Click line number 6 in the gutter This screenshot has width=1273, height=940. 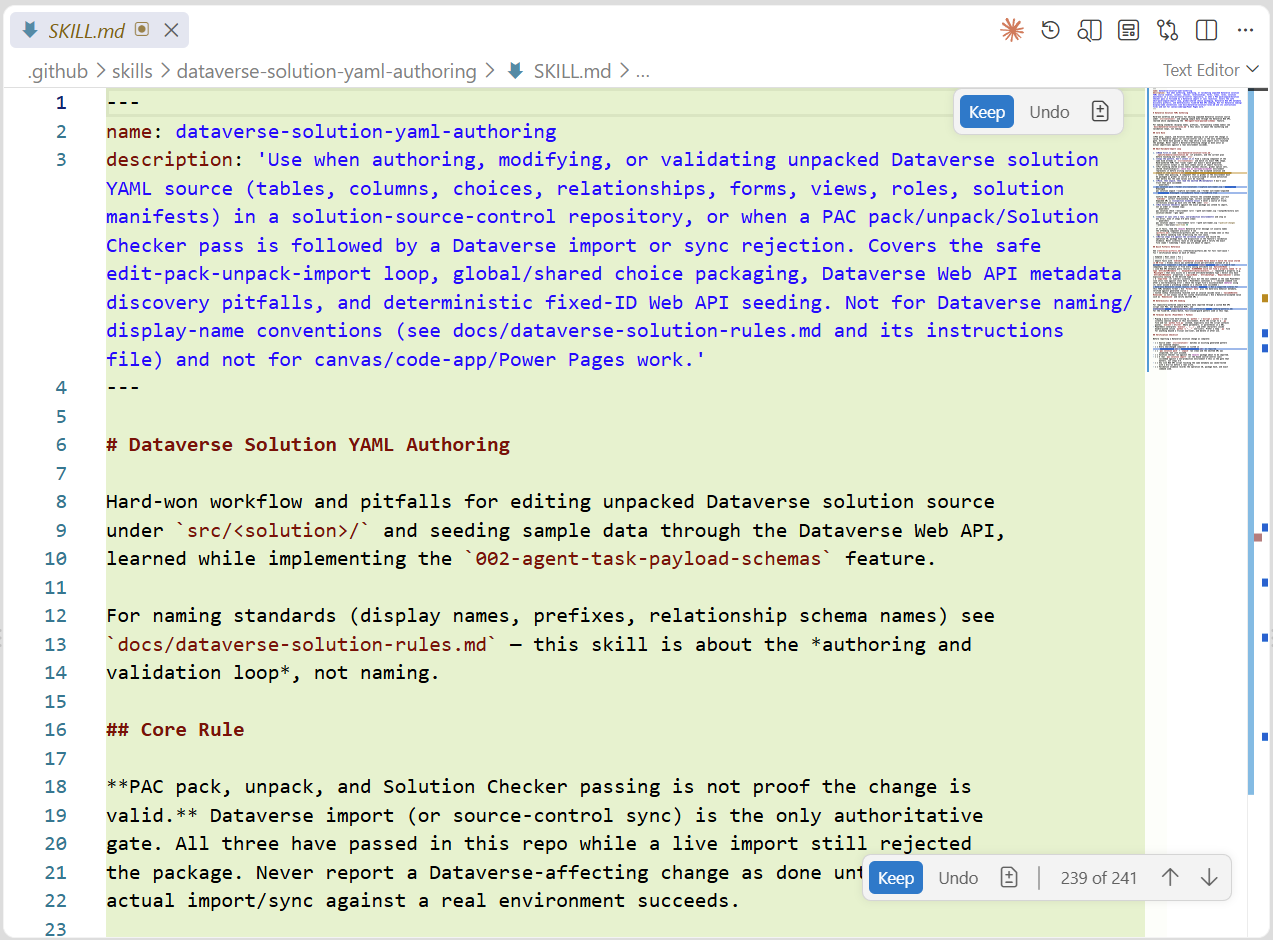pos(61,444)
